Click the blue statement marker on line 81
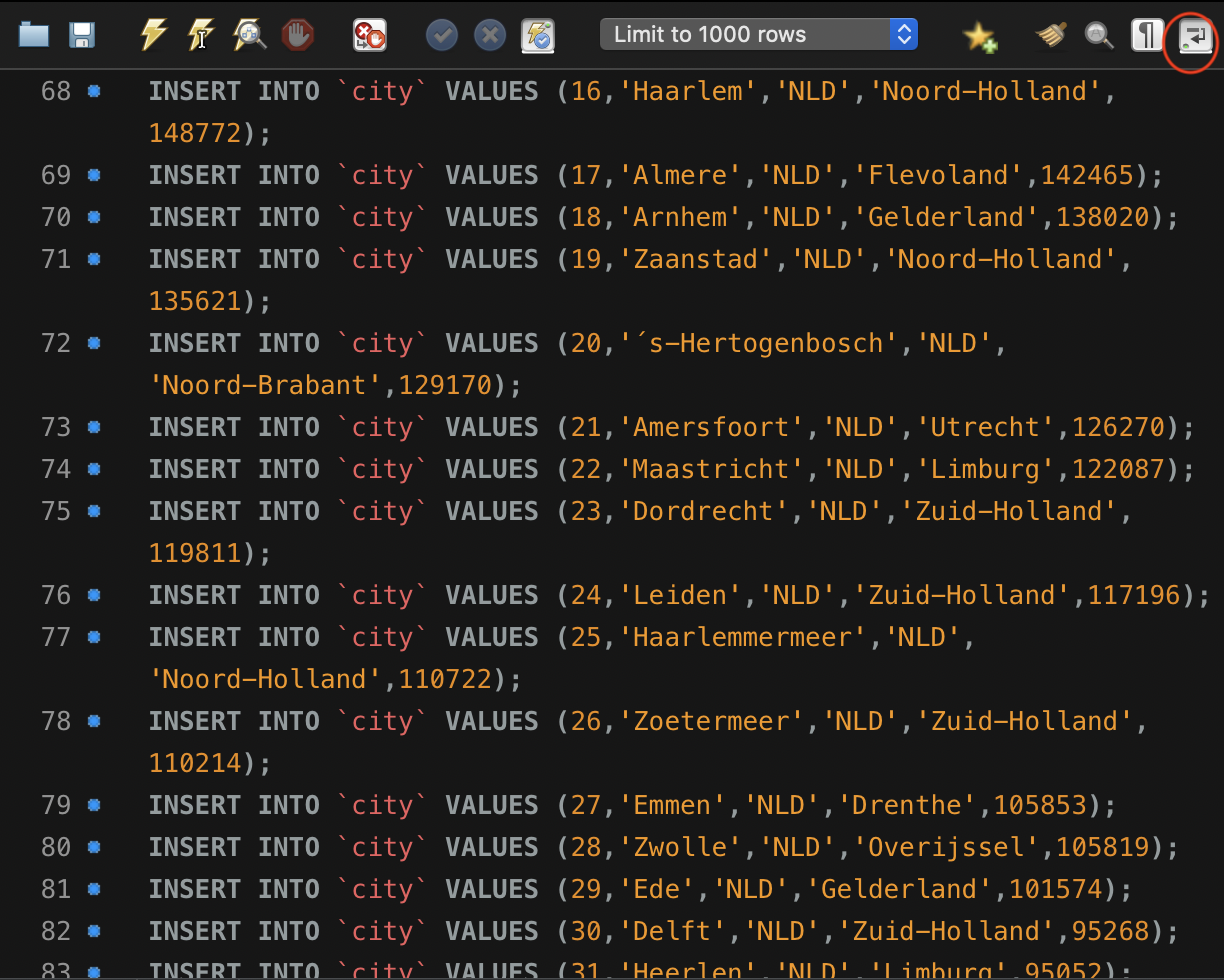 (x=94, y=889)
